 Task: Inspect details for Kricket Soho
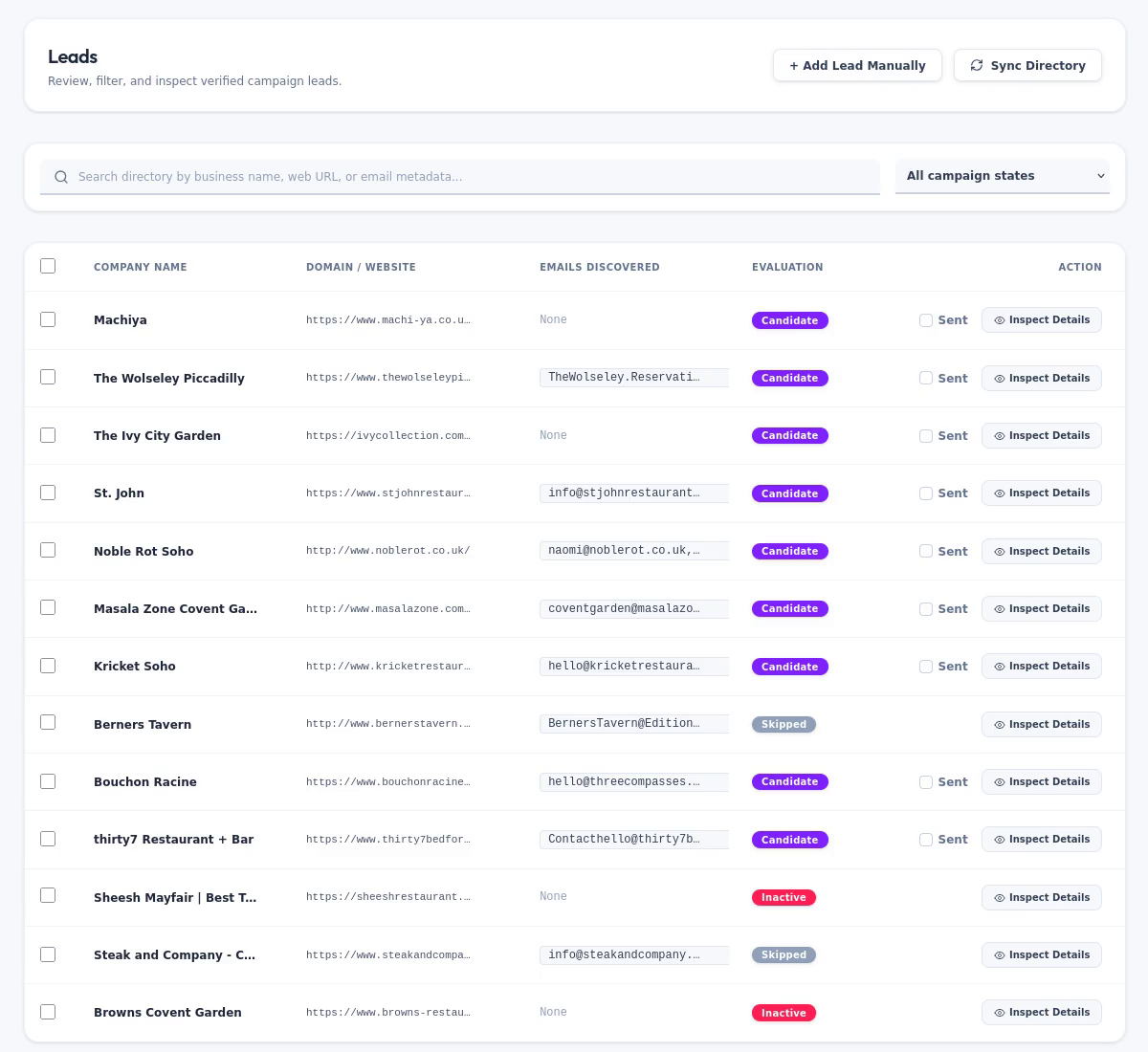[x=1042, y=666]
